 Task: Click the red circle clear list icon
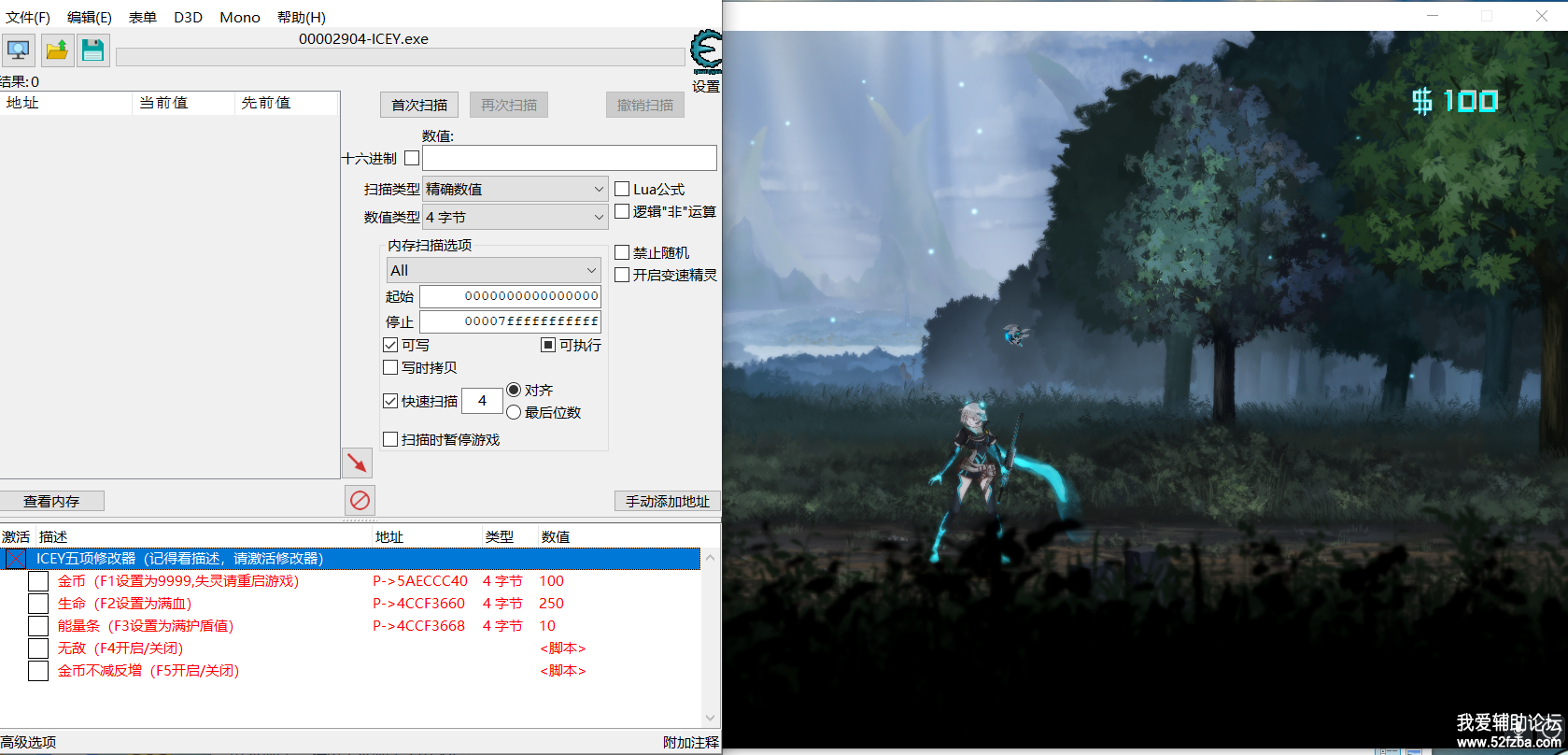click(x=360, y=500)
